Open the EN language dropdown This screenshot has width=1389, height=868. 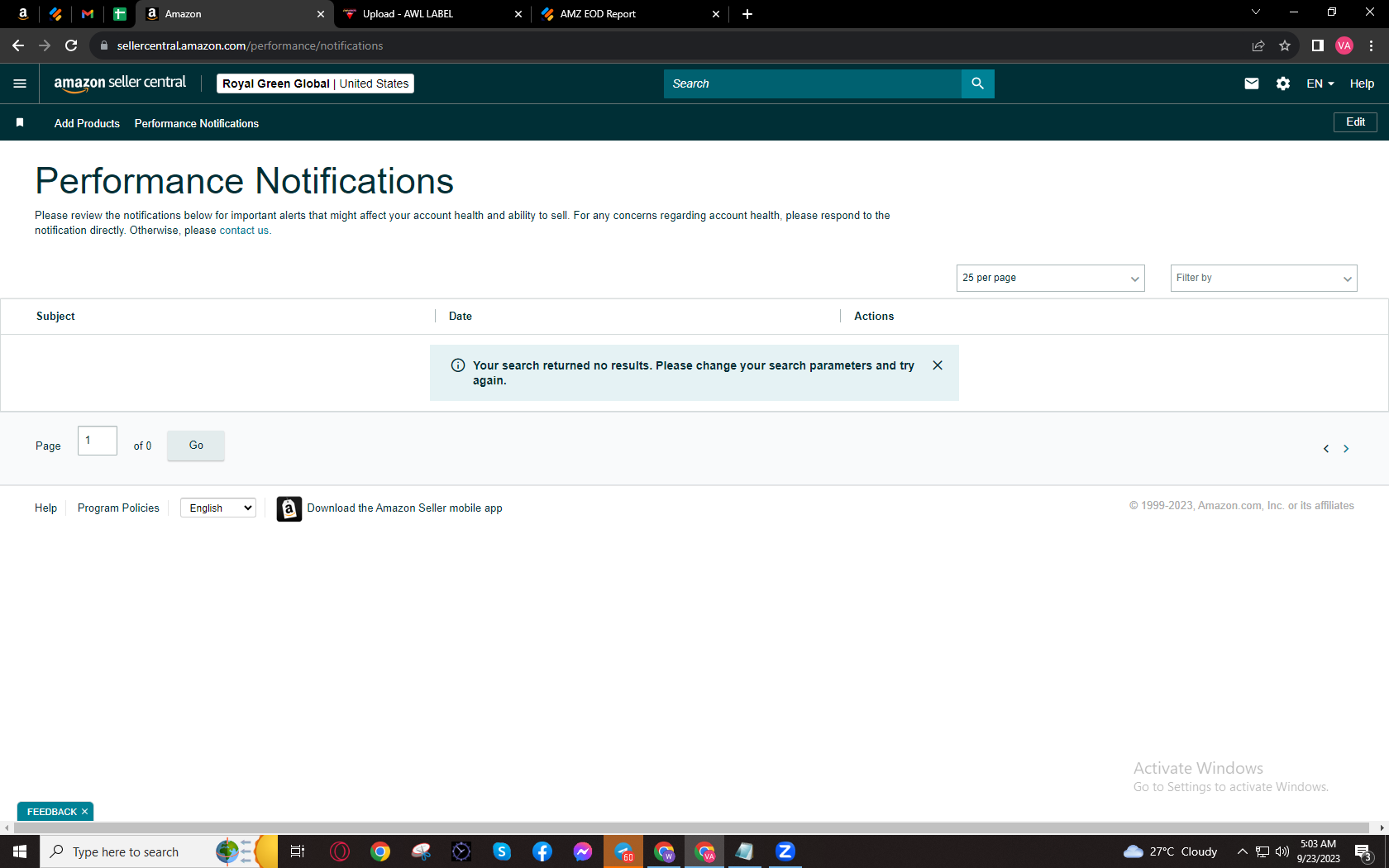[x=1320, y=83]
